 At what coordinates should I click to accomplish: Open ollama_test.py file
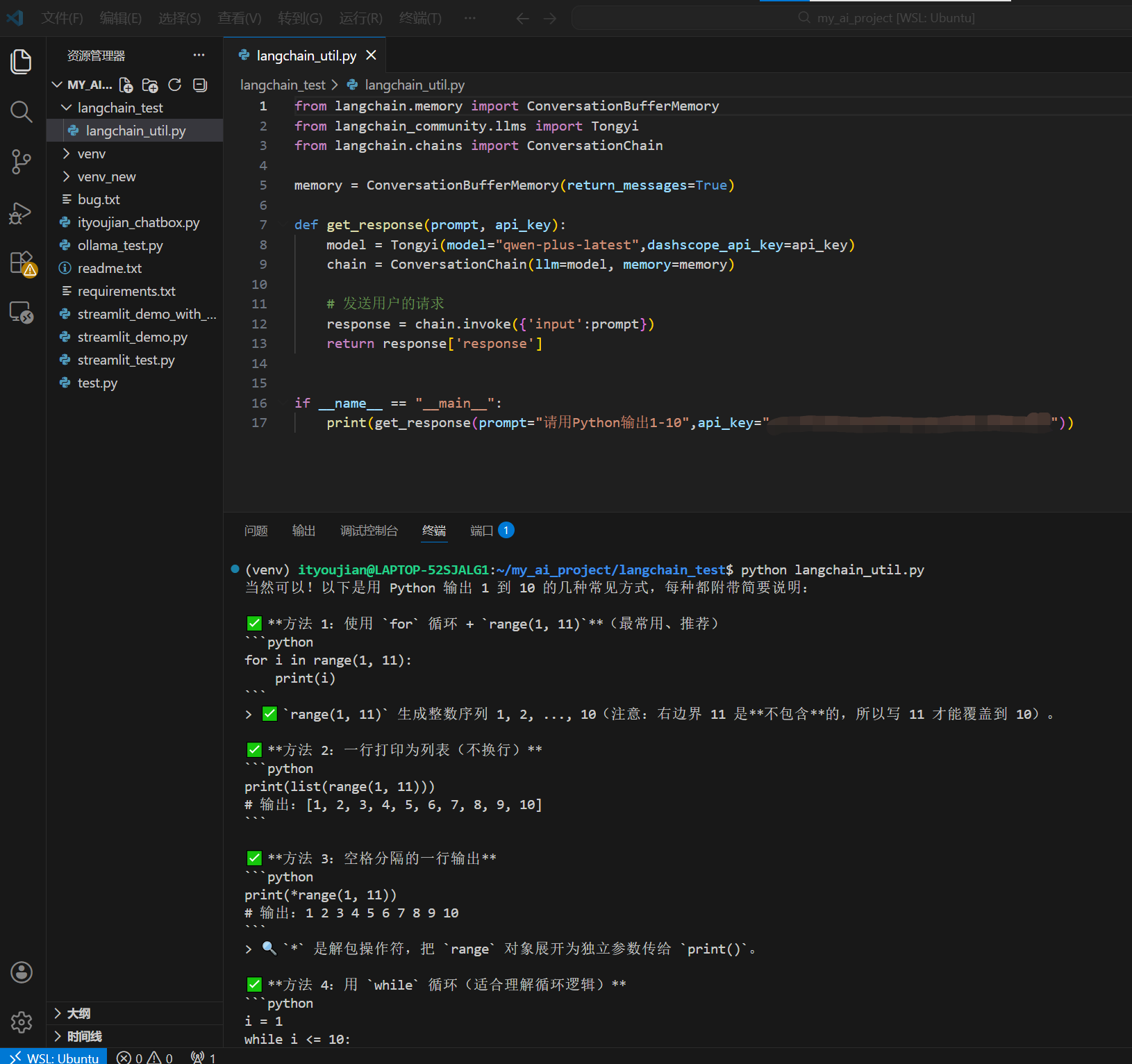pyautogui.click(x=135, y=245)
